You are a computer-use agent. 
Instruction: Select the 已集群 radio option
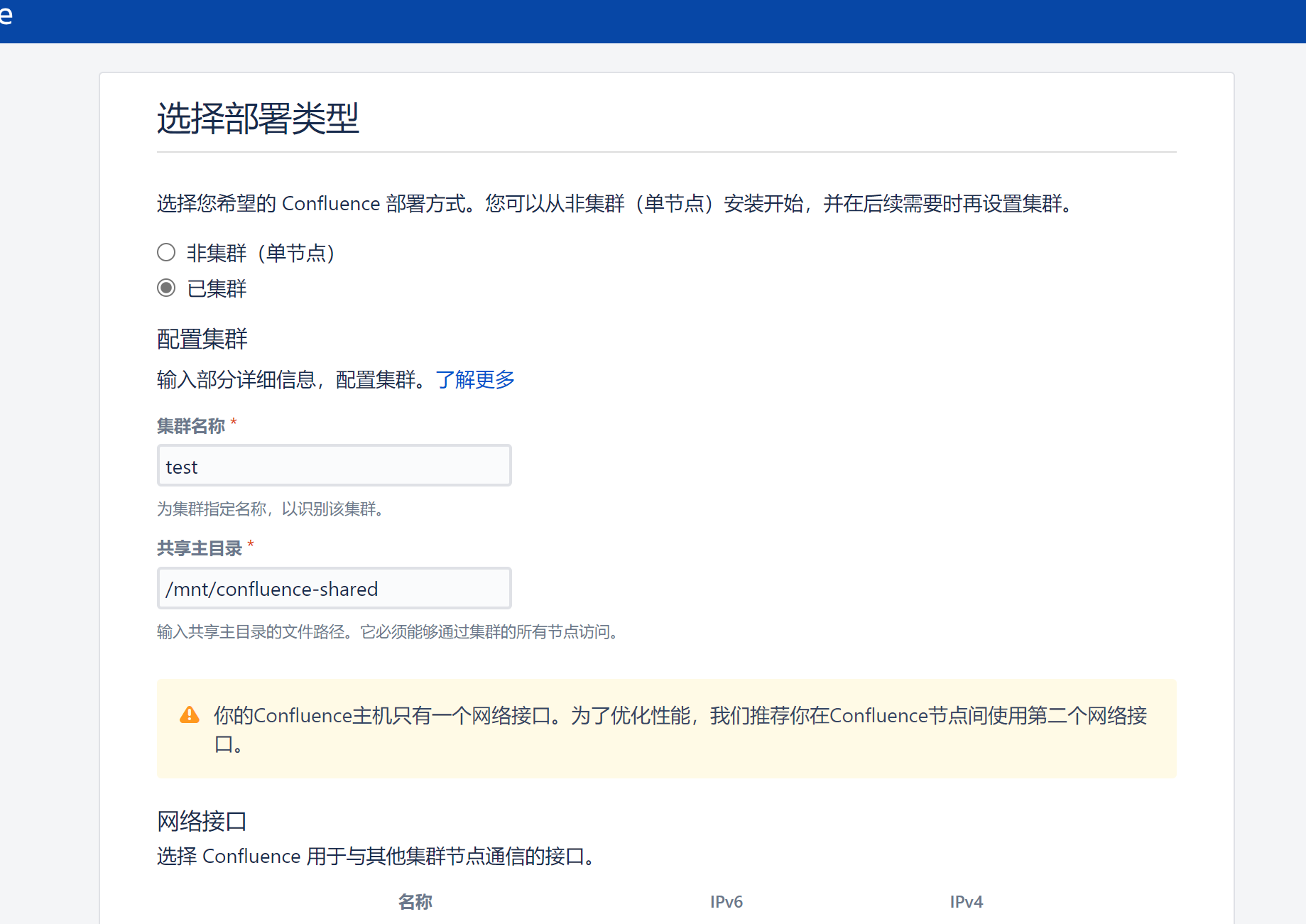click(x=166, y=288)
